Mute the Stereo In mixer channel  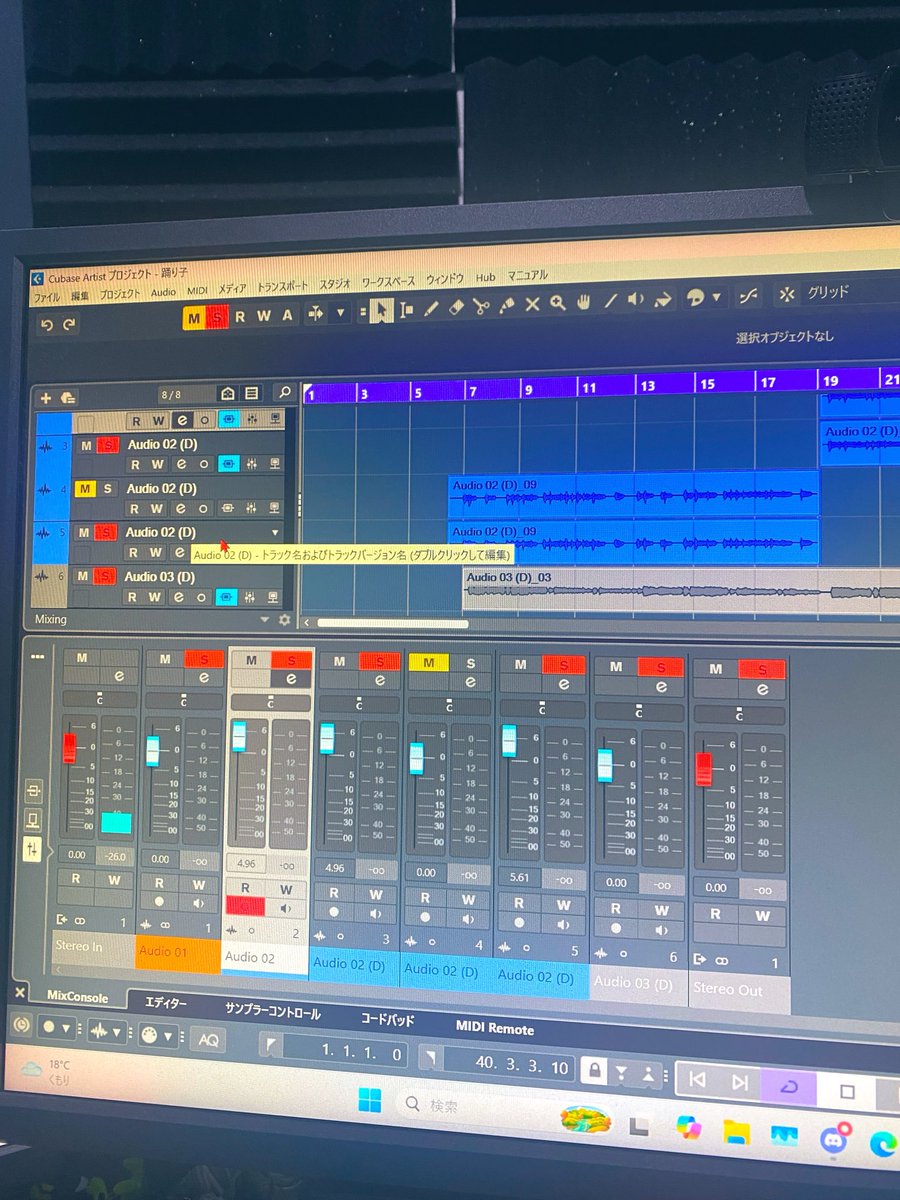pos(81,657)
